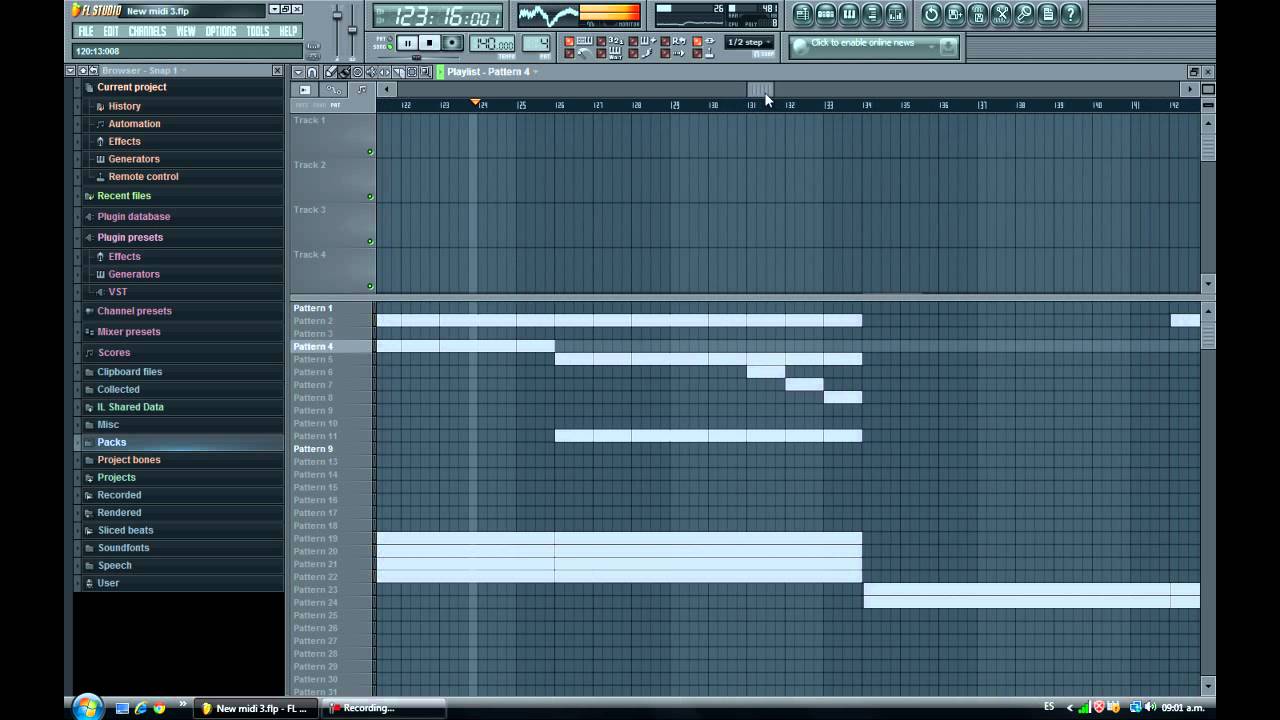Open the 1/2 step snap dropdown
1280x720 pixels.
(748, 42)
